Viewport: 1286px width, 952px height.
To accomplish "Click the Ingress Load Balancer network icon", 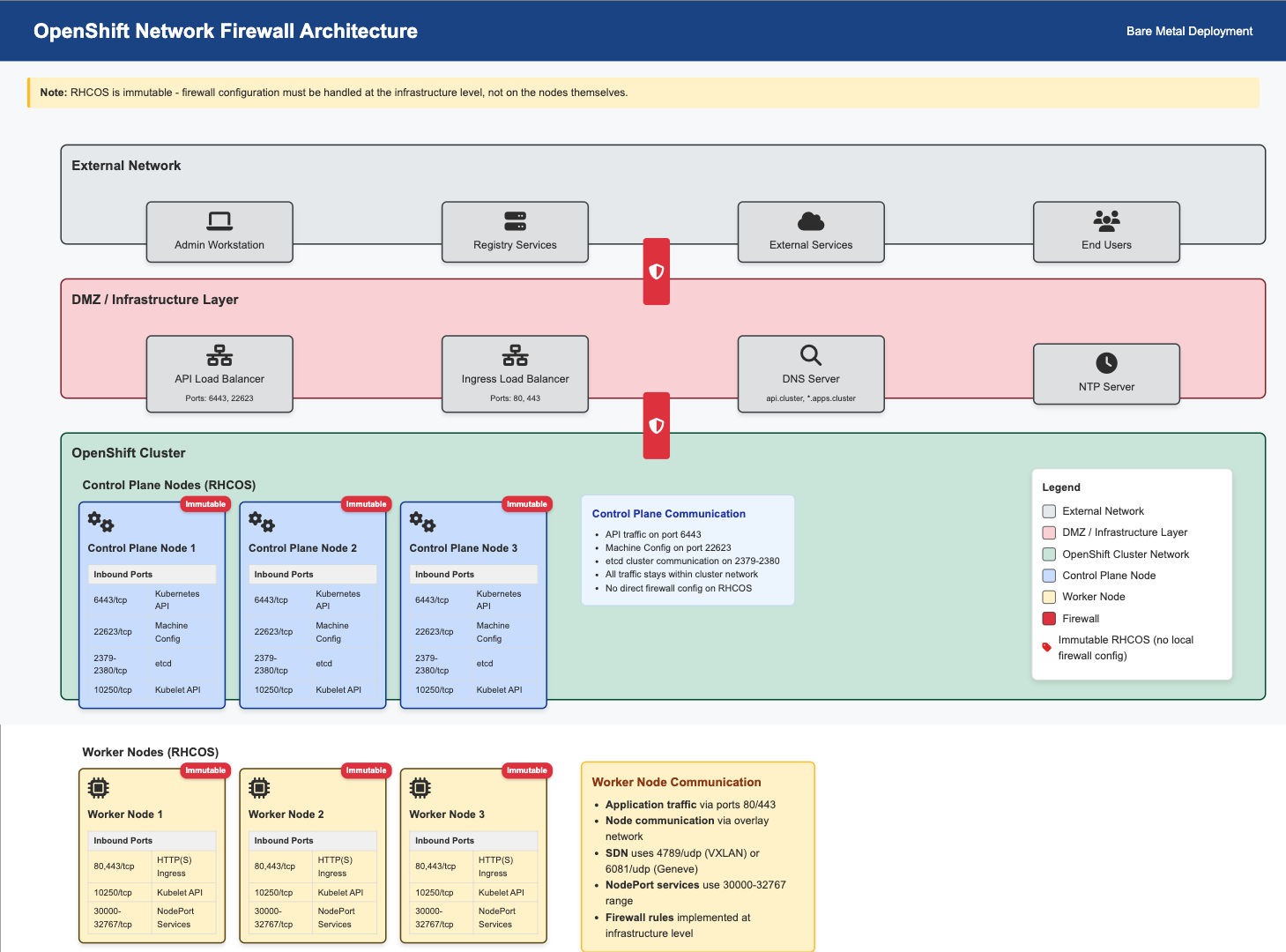I will coord(515,355).
